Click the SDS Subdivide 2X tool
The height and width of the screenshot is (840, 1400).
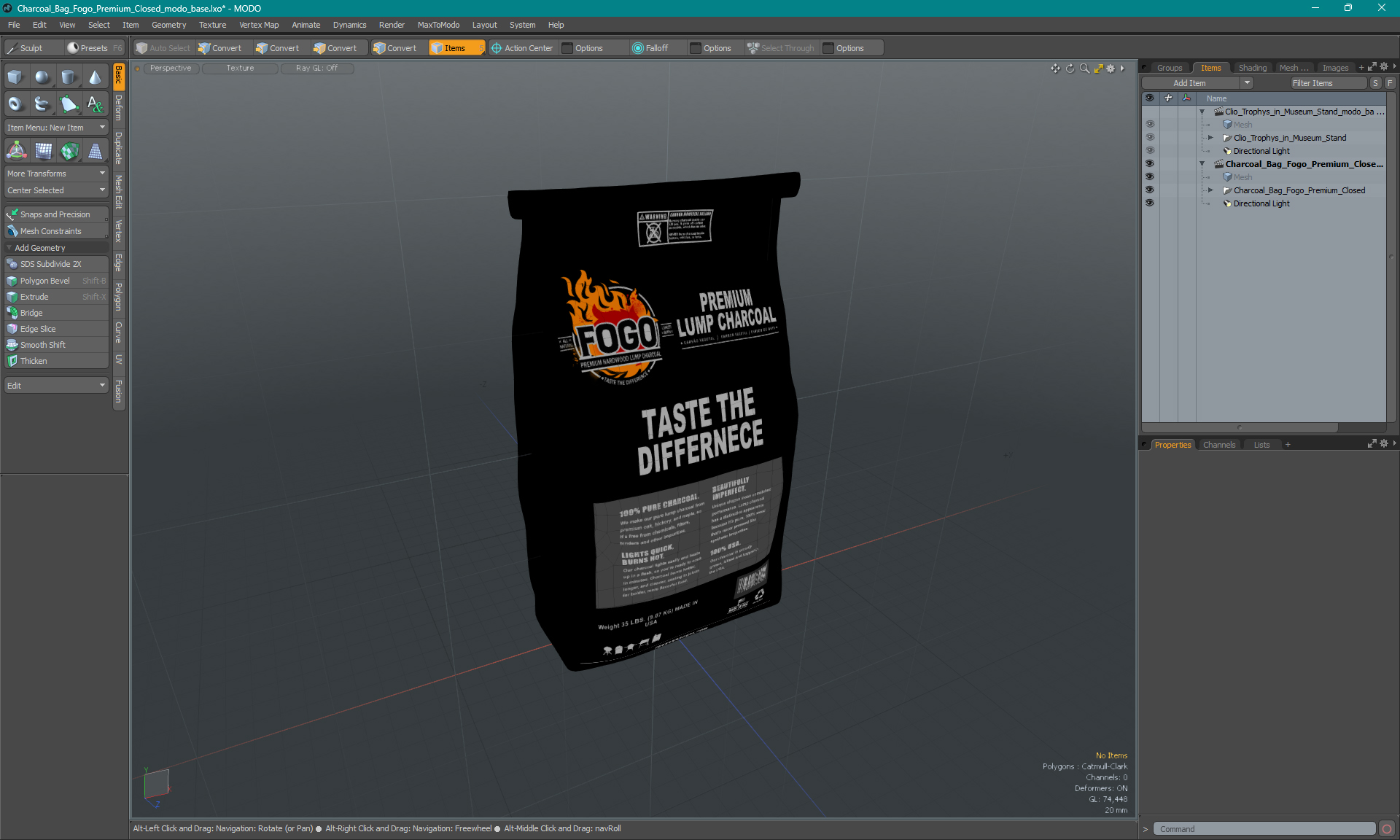56,264
